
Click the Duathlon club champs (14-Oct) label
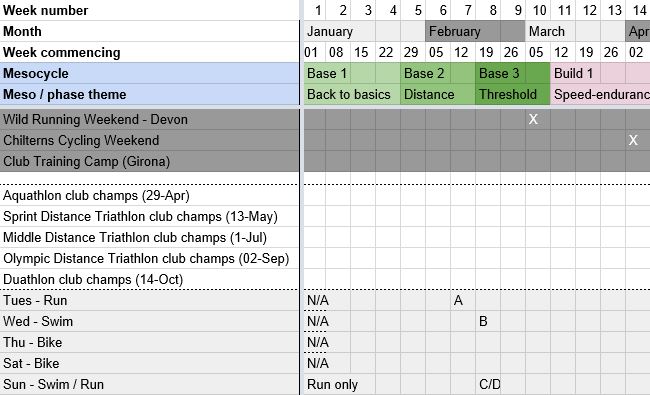coord(93,279)
